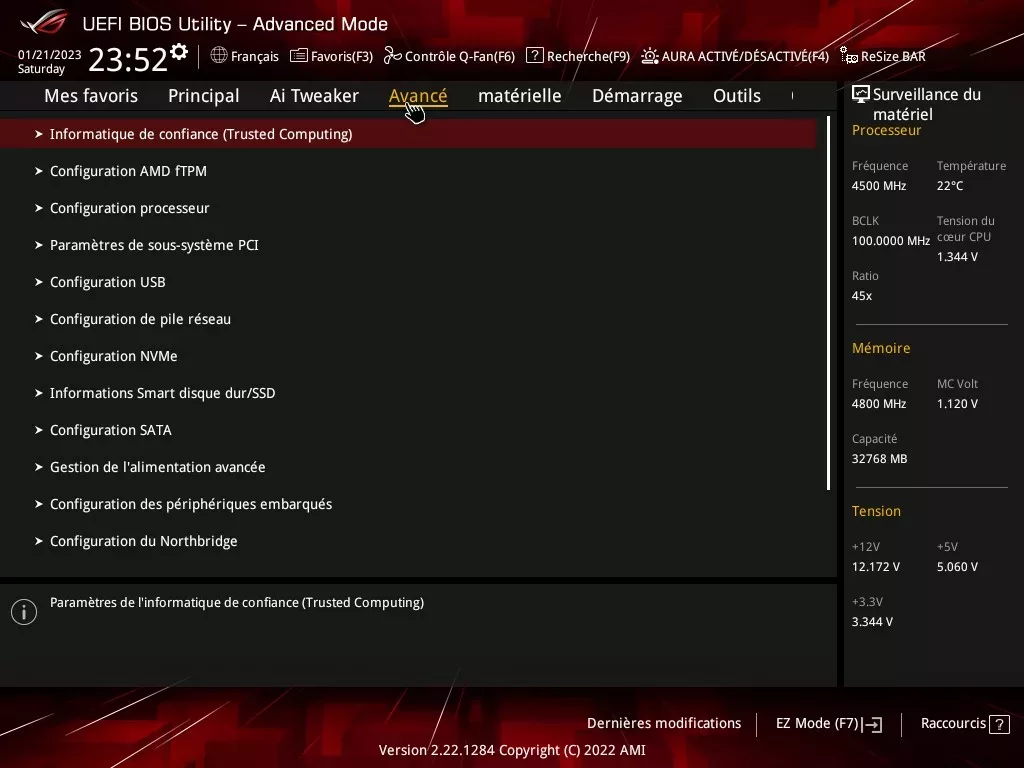Viewport: 1024px width, 768px height.
Task: View Dernières modifications
Action: coord(664,723)
